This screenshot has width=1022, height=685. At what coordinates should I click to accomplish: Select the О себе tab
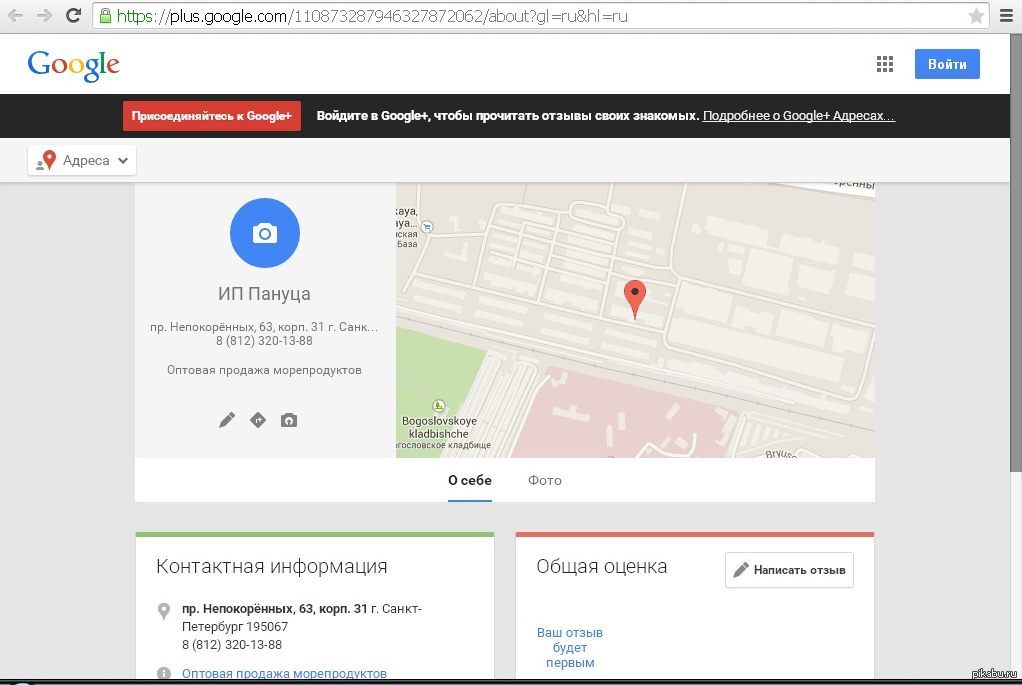[x=470, y=480]
